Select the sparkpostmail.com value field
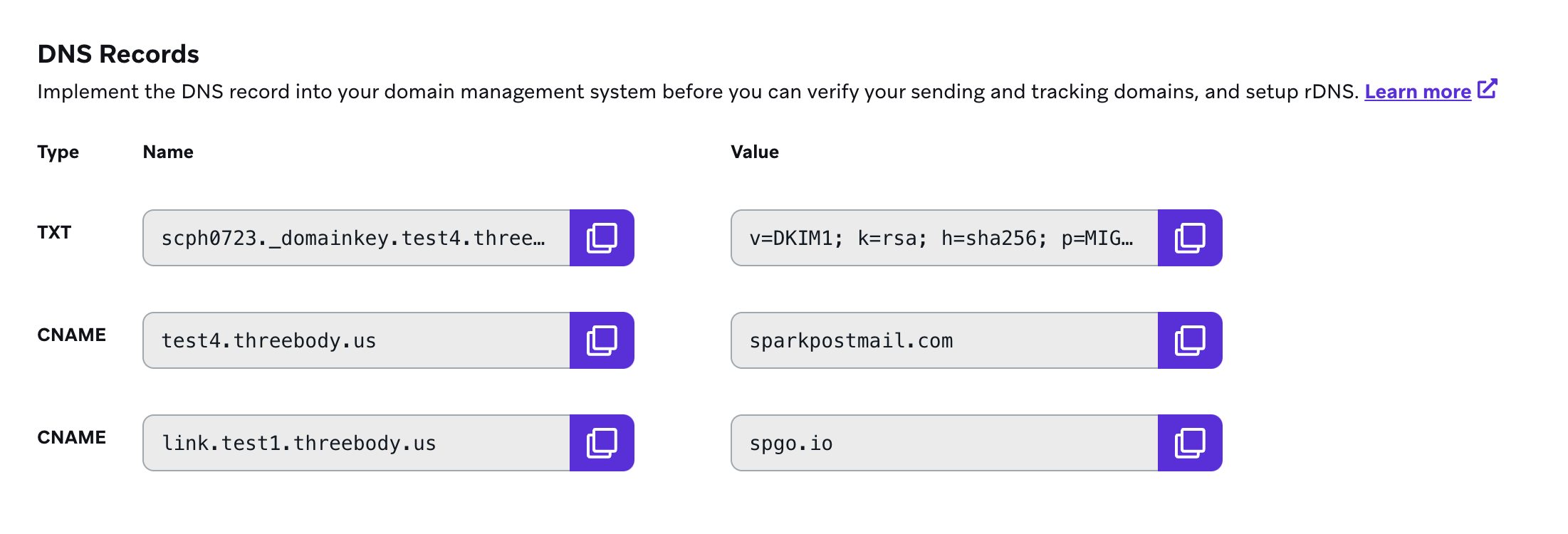The height and width of the screenshot is (534, 1568). coord(944,340)
